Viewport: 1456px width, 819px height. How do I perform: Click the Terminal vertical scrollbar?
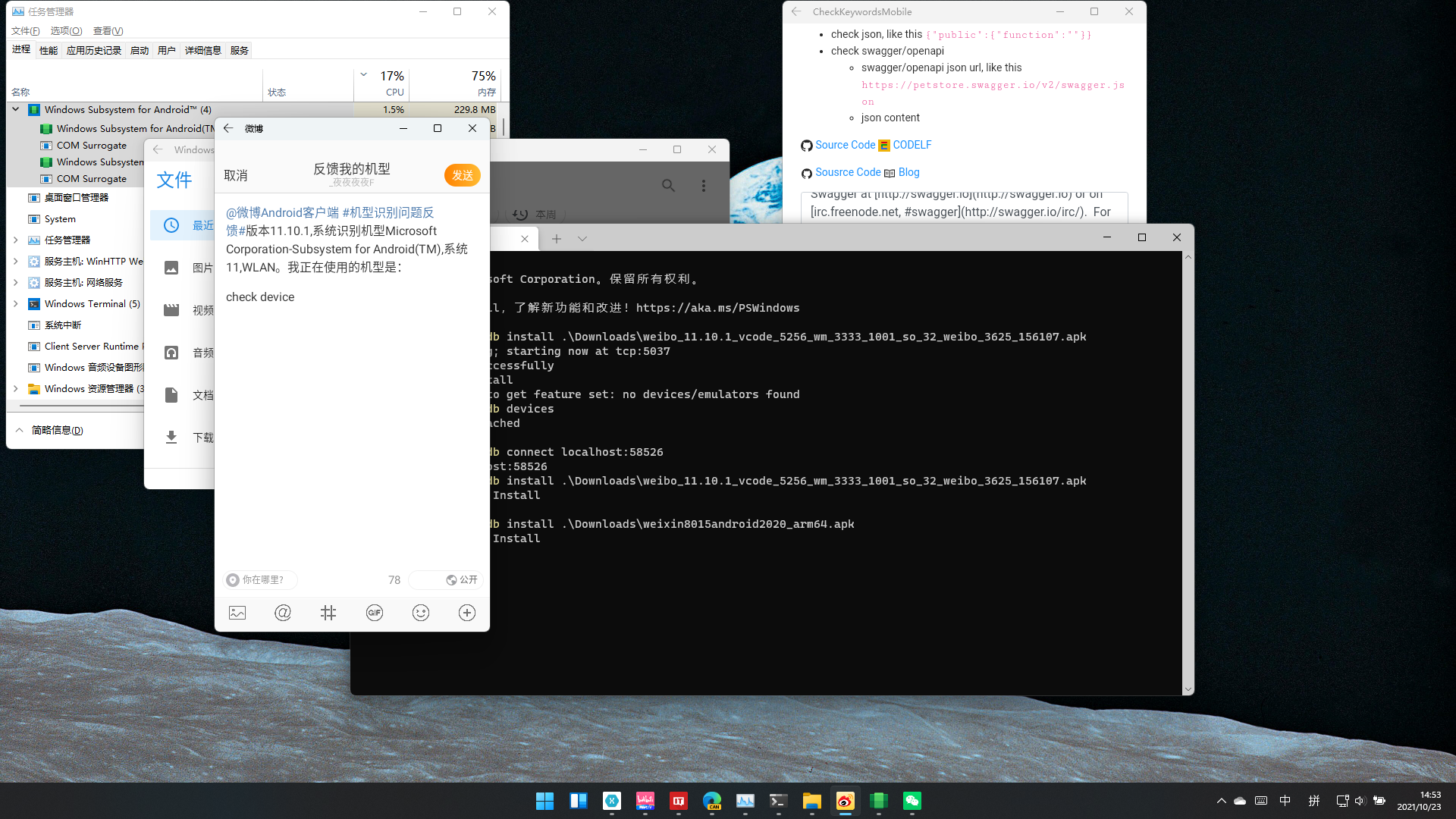[1188, 473]
